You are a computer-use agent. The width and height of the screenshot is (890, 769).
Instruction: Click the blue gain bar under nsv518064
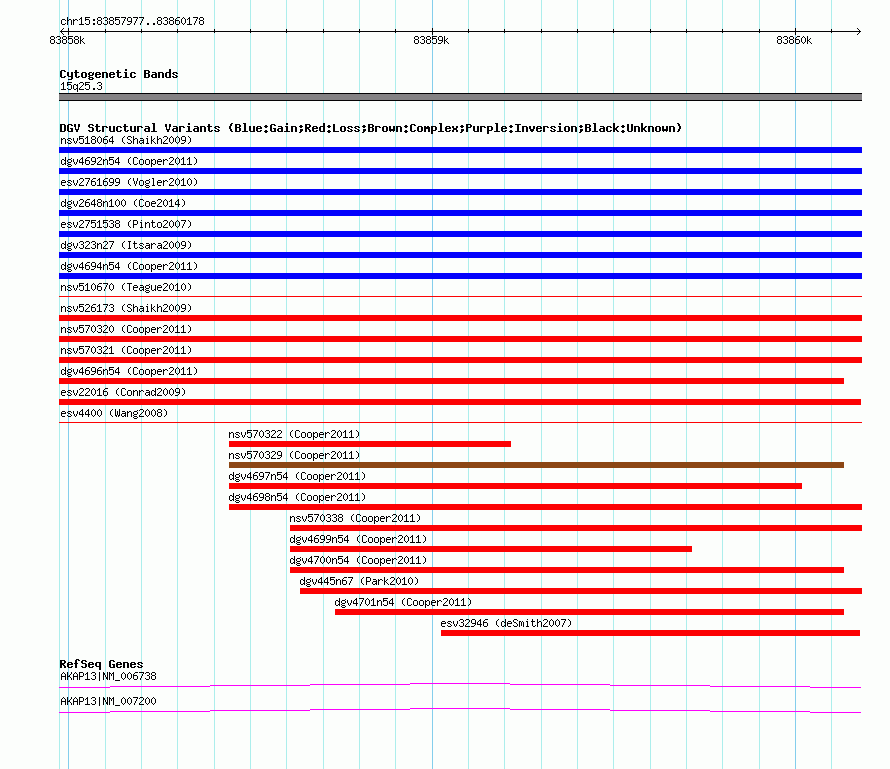(460, 150)
